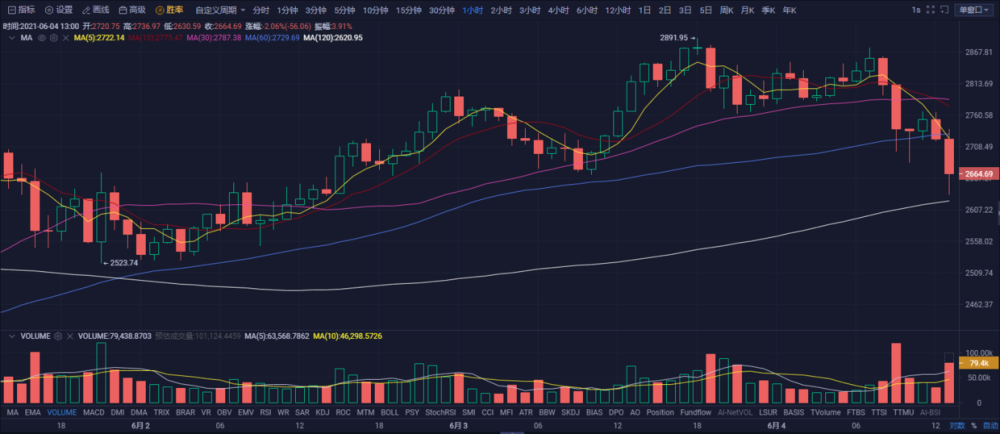Image resolution: width=1000 pixels, height=434 pixels.
Task: Select the 1小时 timeframe
Action: [473, 10]
